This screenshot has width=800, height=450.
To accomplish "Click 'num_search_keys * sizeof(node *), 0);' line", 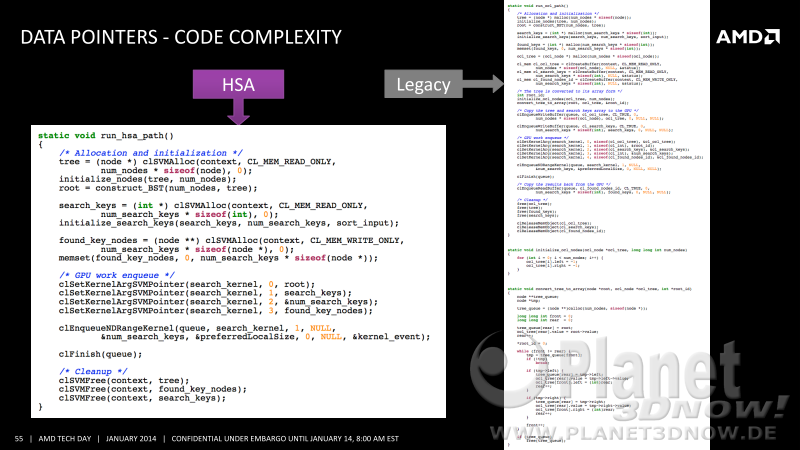I will tap(197, 249).
